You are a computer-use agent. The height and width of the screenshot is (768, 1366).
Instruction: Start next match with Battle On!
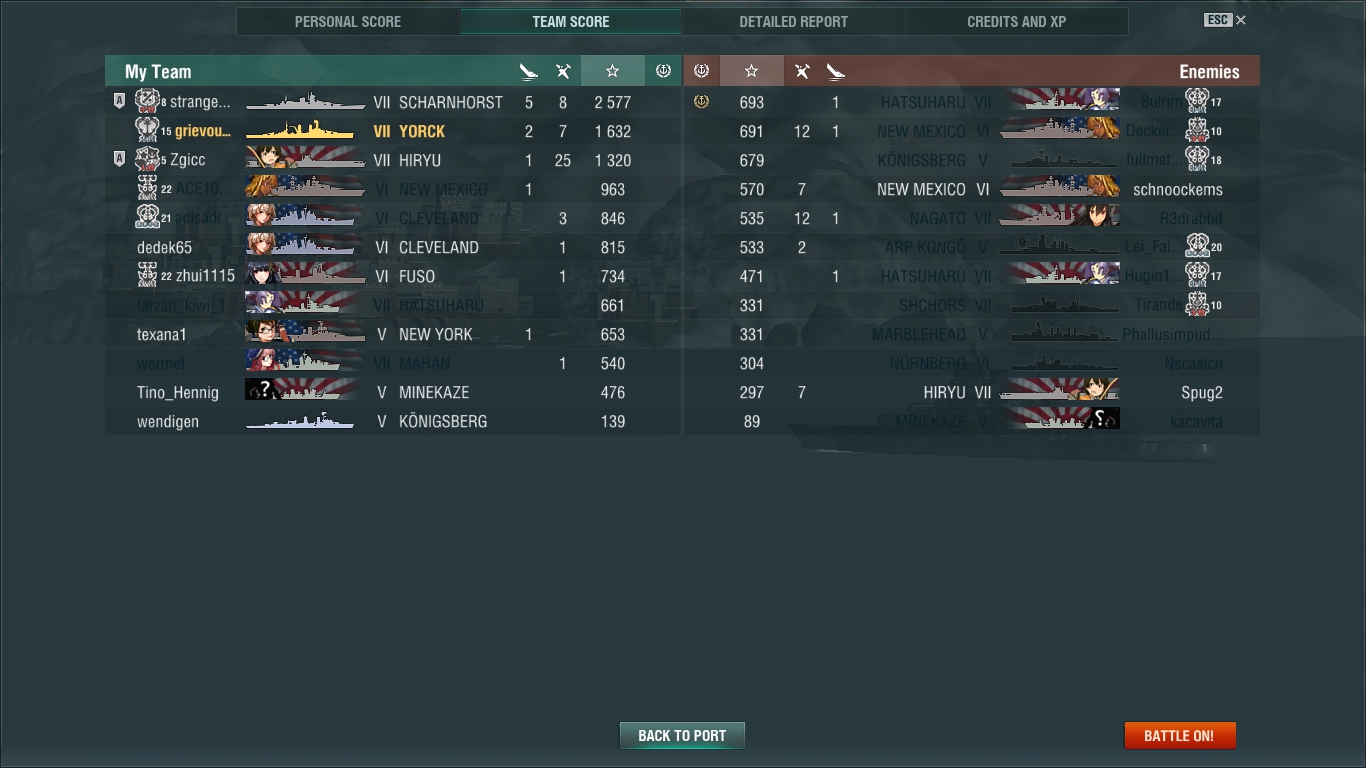click(x=1180, y=735)
